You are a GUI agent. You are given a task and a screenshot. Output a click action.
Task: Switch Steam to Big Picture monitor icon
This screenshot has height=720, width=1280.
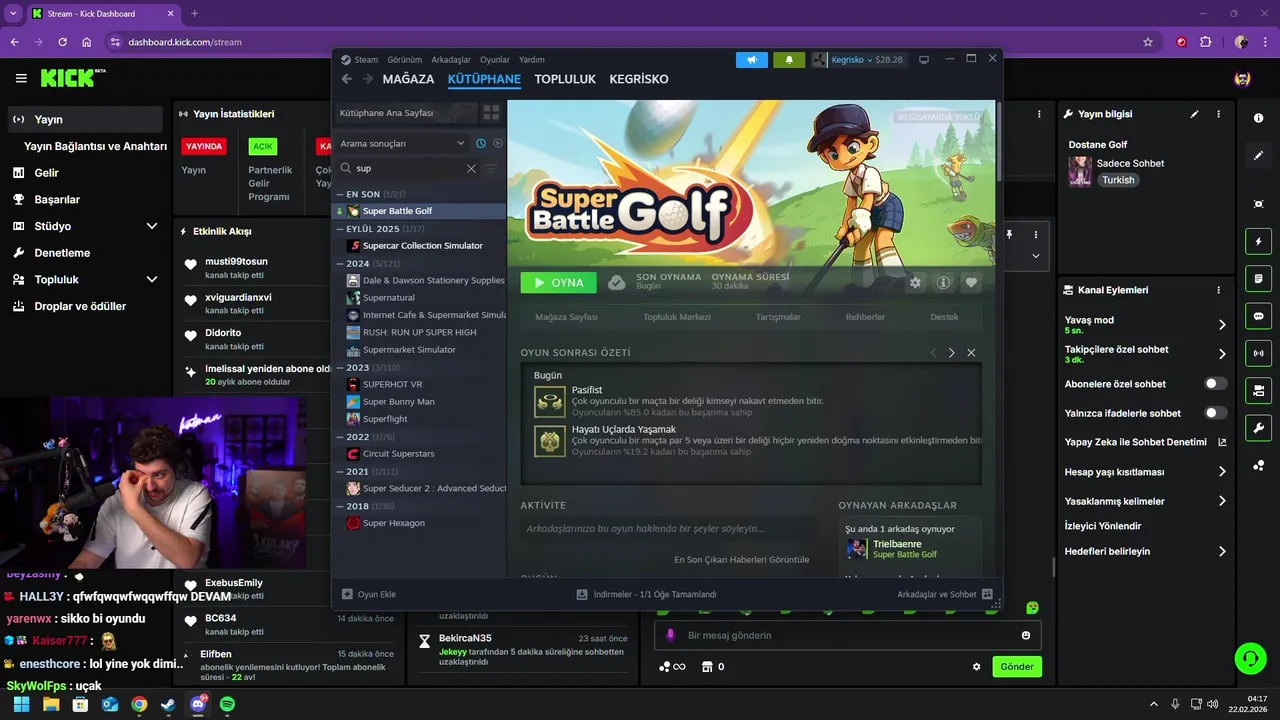coord(924,60)
